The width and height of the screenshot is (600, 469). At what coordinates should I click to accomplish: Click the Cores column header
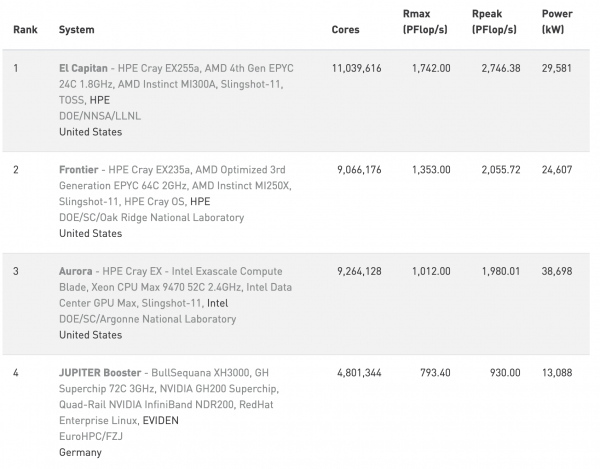tap(346, 30)
